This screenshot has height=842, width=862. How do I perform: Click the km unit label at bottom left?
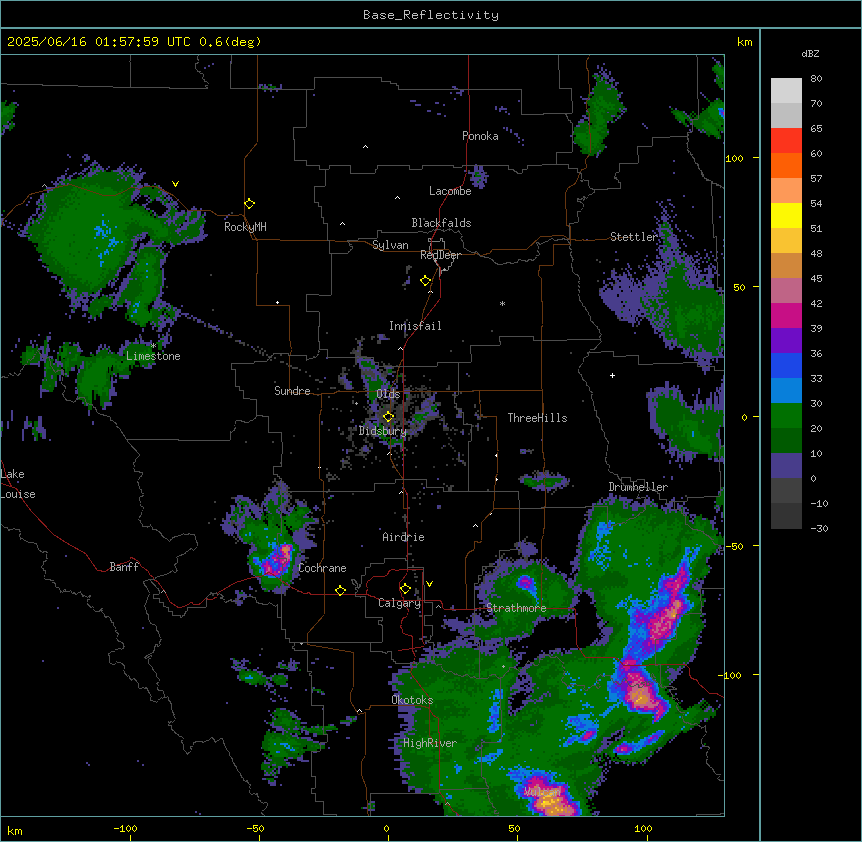(x=15, y=831)
